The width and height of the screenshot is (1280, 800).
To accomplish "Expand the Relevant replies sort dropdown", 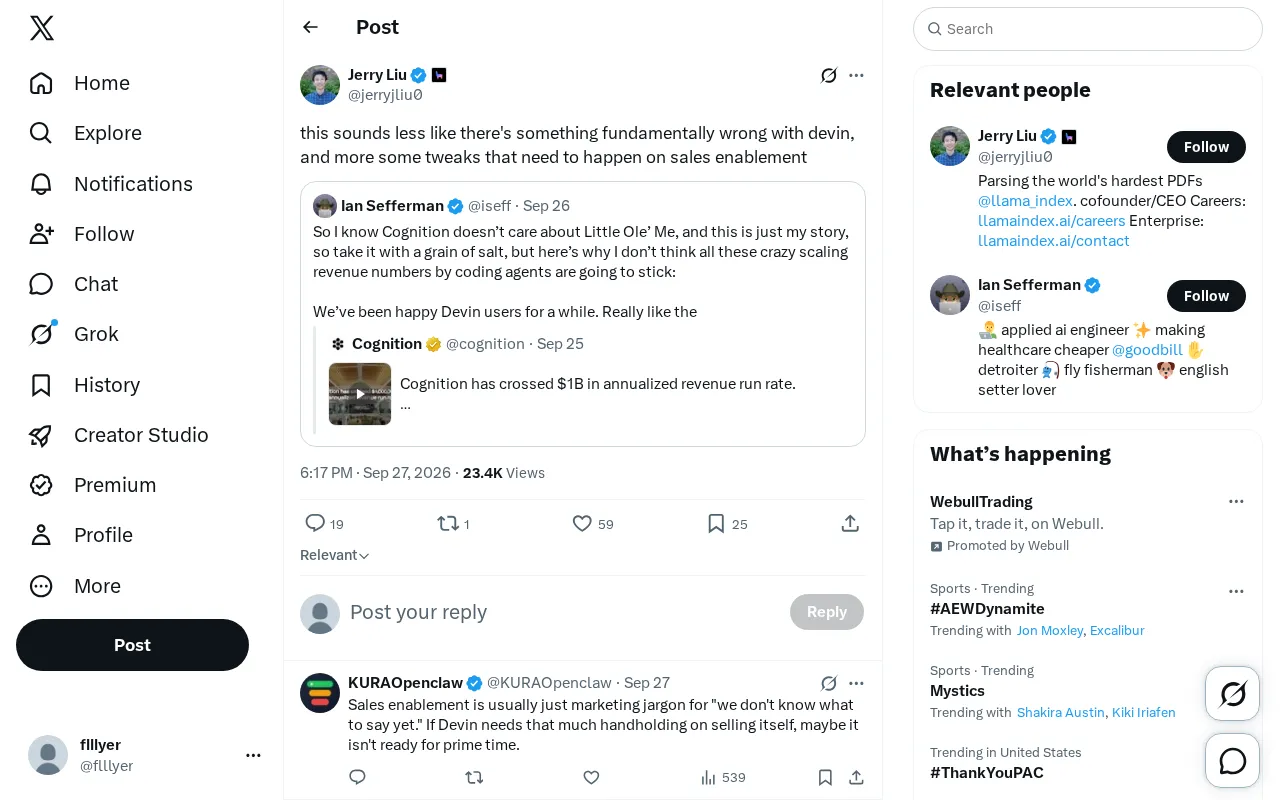I will click(335, 555).
